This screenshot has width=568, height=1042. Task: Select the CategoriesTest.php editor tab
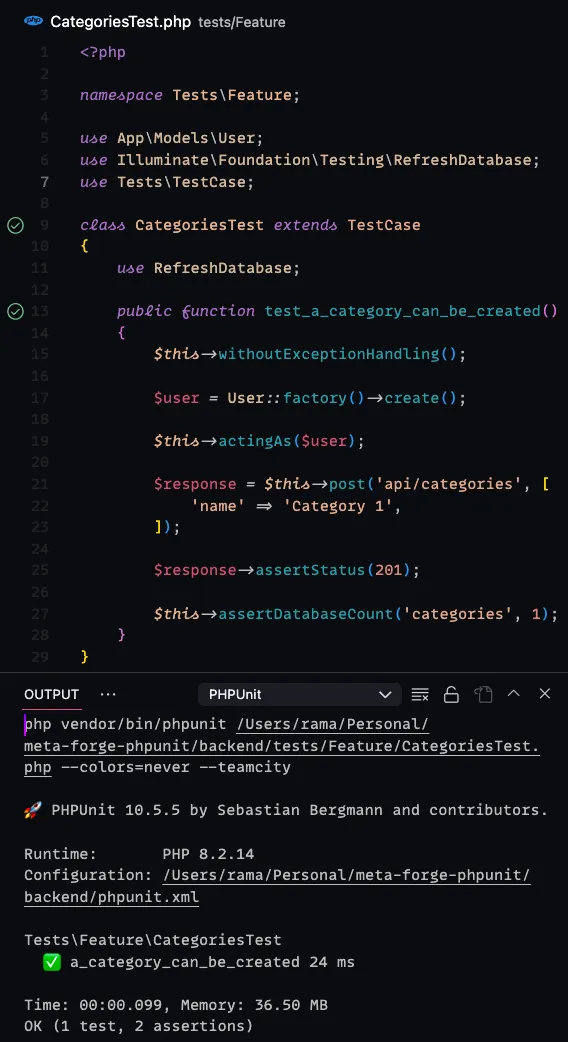coord(120,22)
